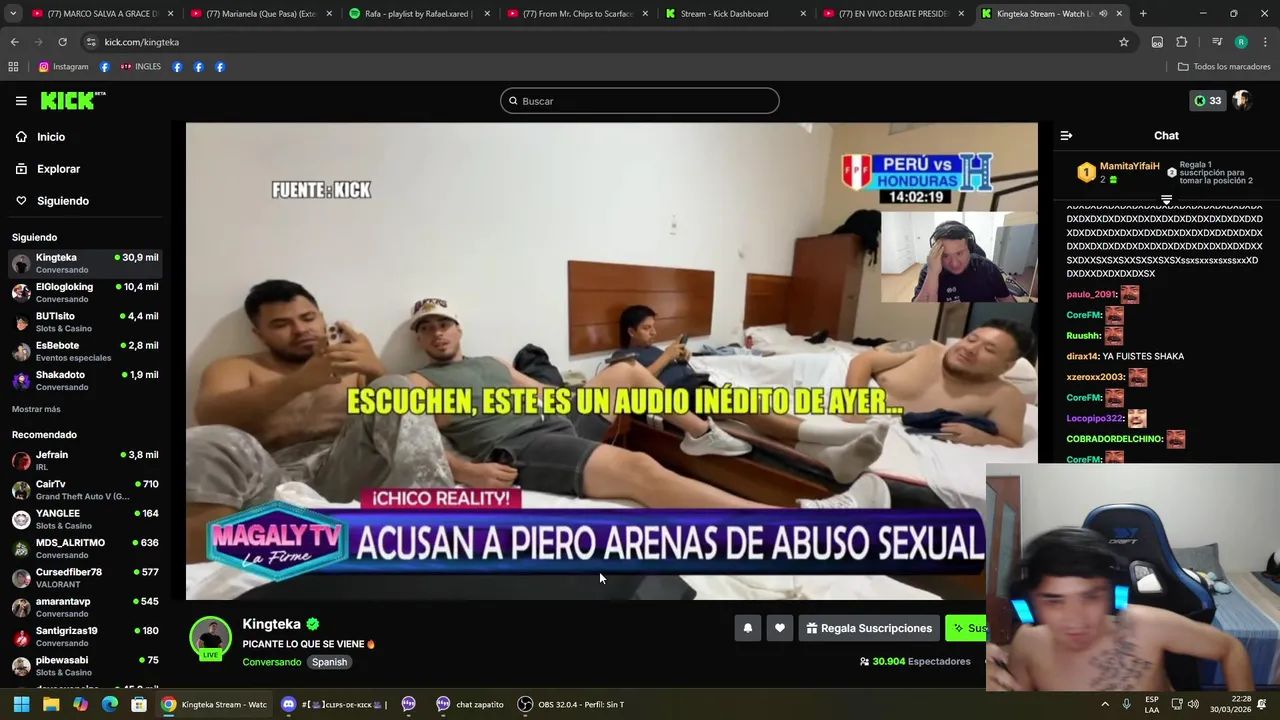Open the tab search dropdown arrow
Image resolution: width=1280 pixels, height=720 pixels.
[x=13, y=14]
